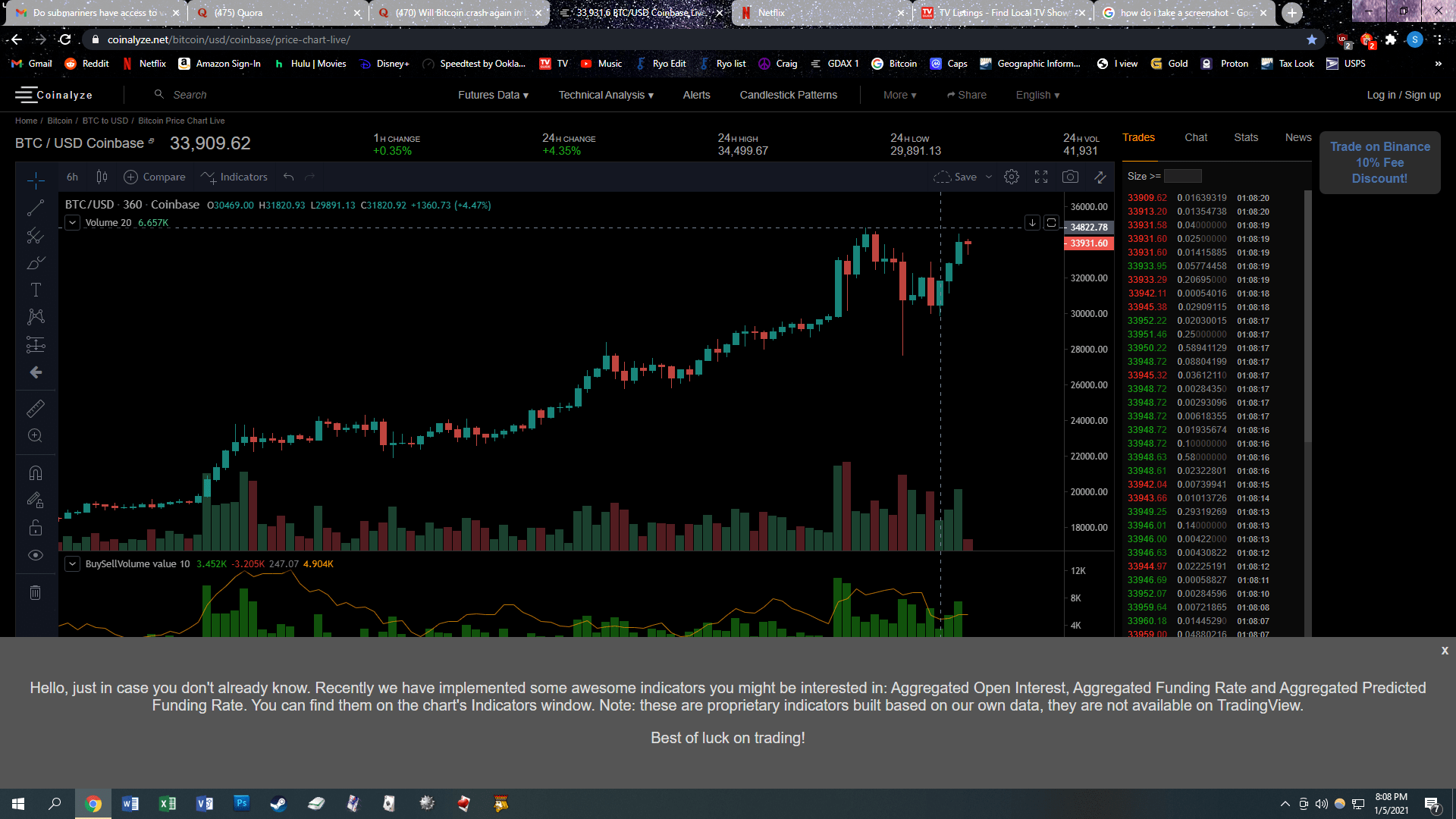Open Windows Start menu
Viewport: 1456px width, 819px height.
click(18, 804)
